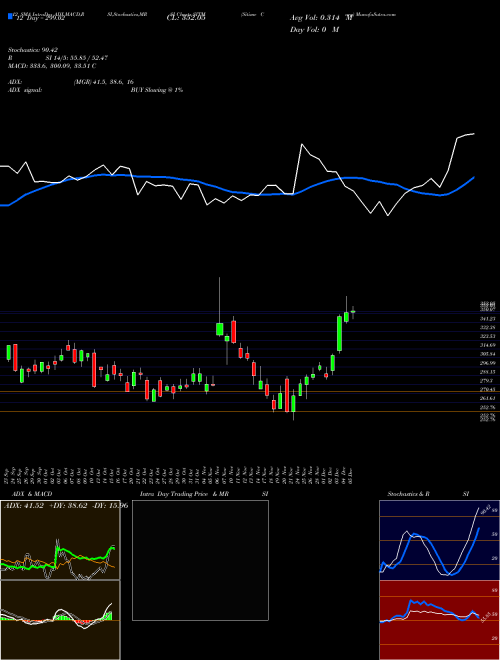Viewport: 500px width, 660px height.
Task: Open the ADX indicator mini chart with green line
Action: tap(60, 540)
